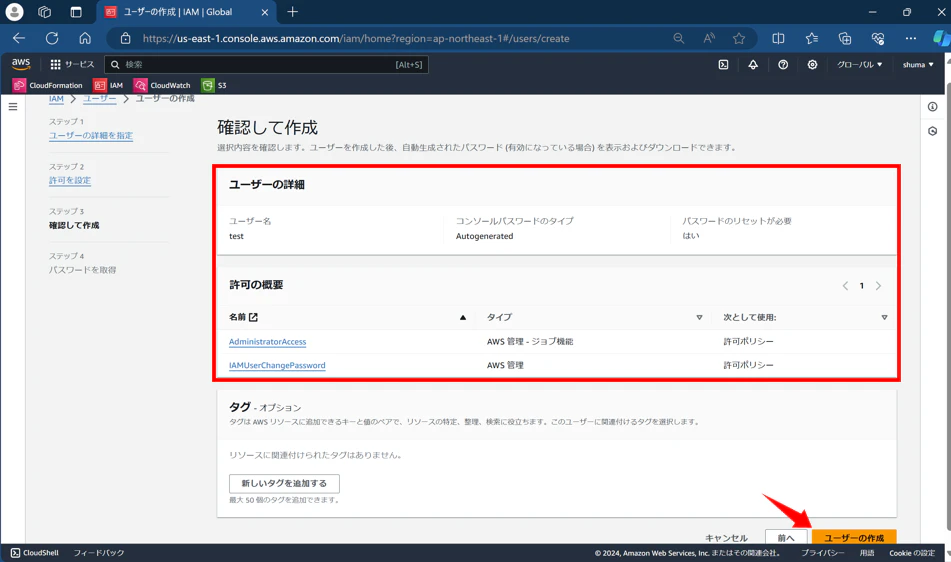The height and width of the screenshot is (562, 951).
Task: Go to step 1 ユーザーの詳細を指定
Action: (91, 135)
